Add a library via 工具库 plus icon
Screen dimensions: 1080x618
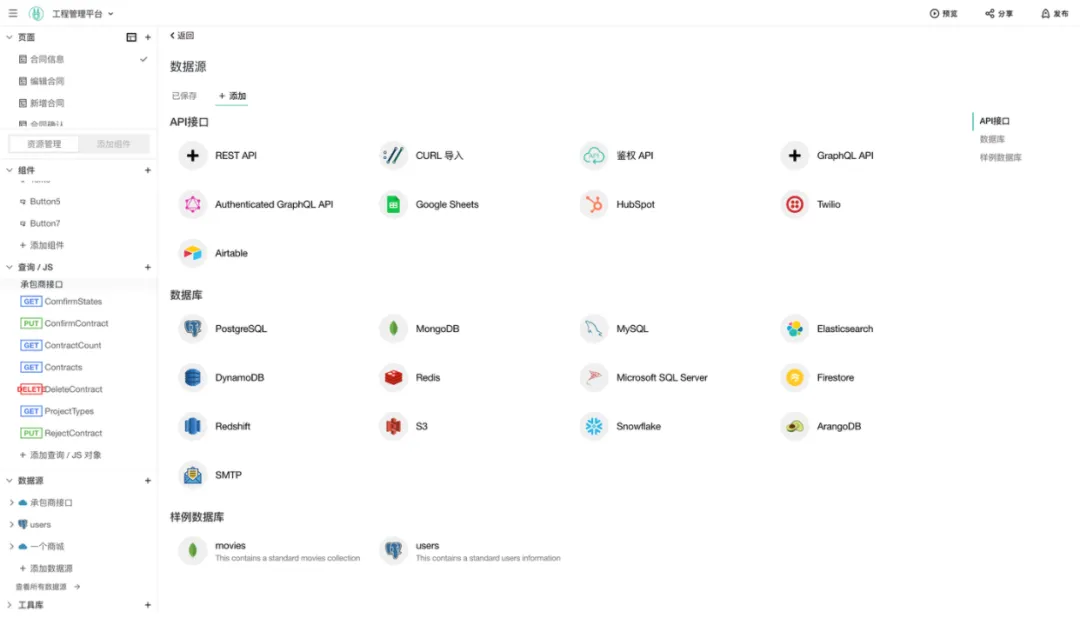[x=147, y=605]
